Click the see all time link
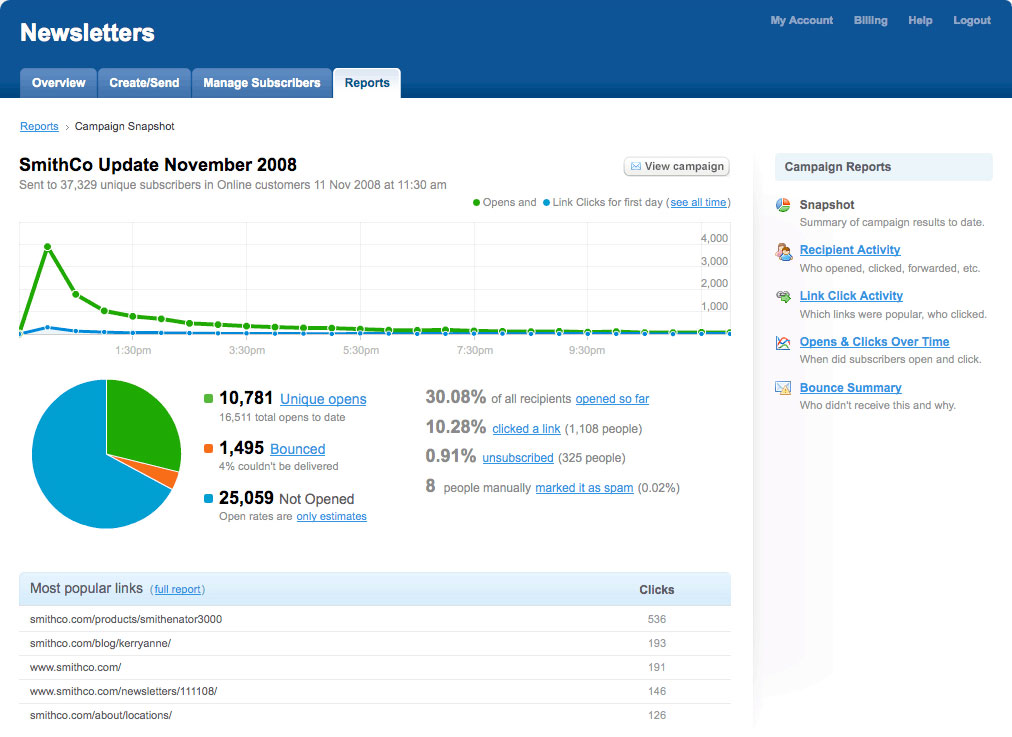 (698, 203)
